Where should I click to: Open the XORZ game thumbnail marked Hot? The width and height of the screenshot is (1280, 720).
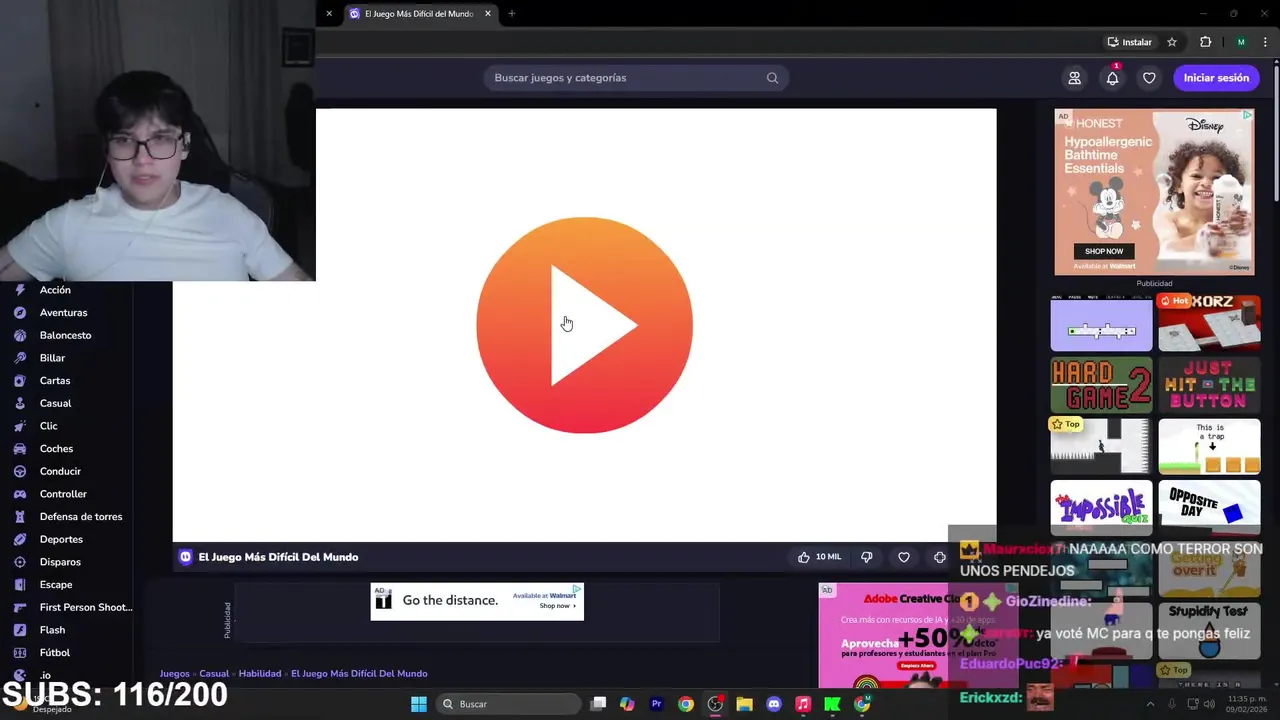coord(1209,322)
